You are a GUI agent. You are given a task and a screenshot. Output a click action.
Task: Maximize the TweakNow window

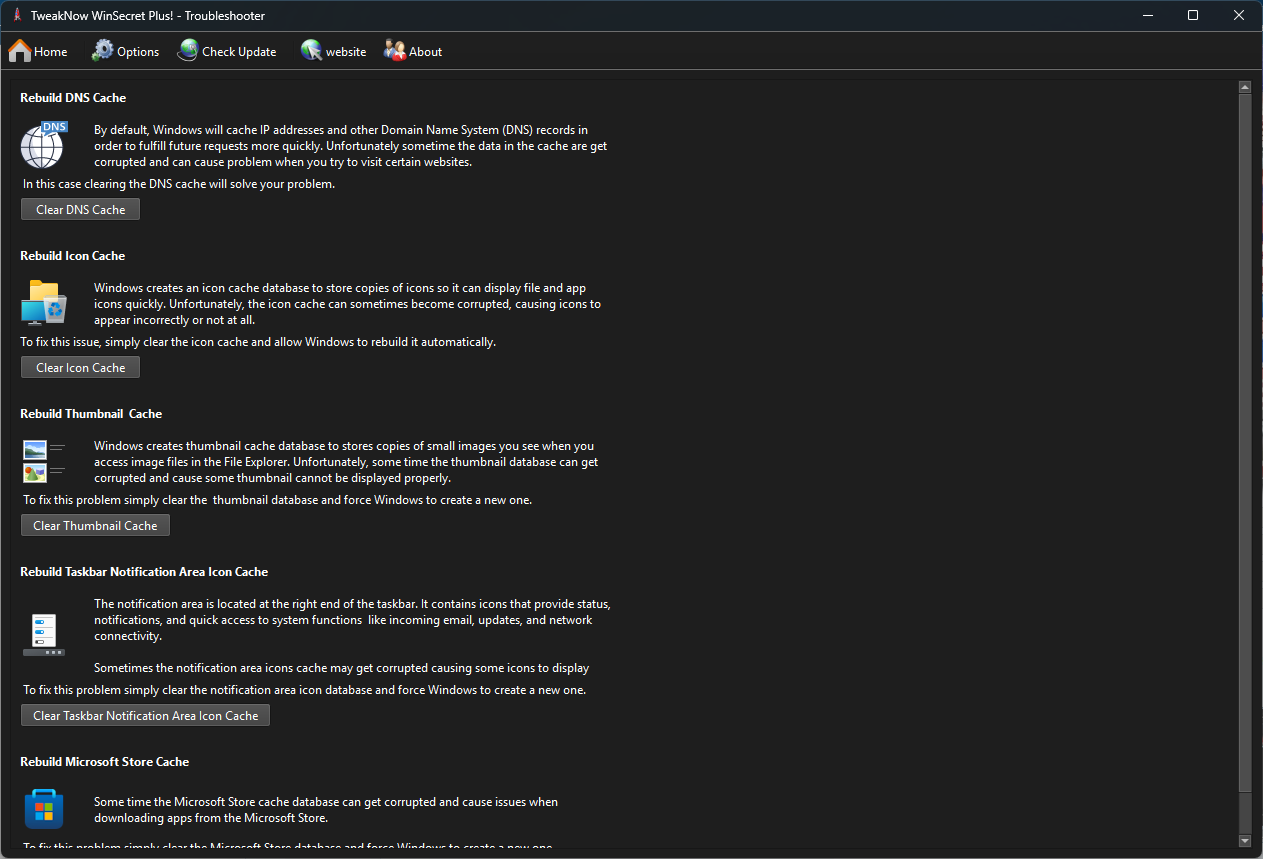point(1193,15)
